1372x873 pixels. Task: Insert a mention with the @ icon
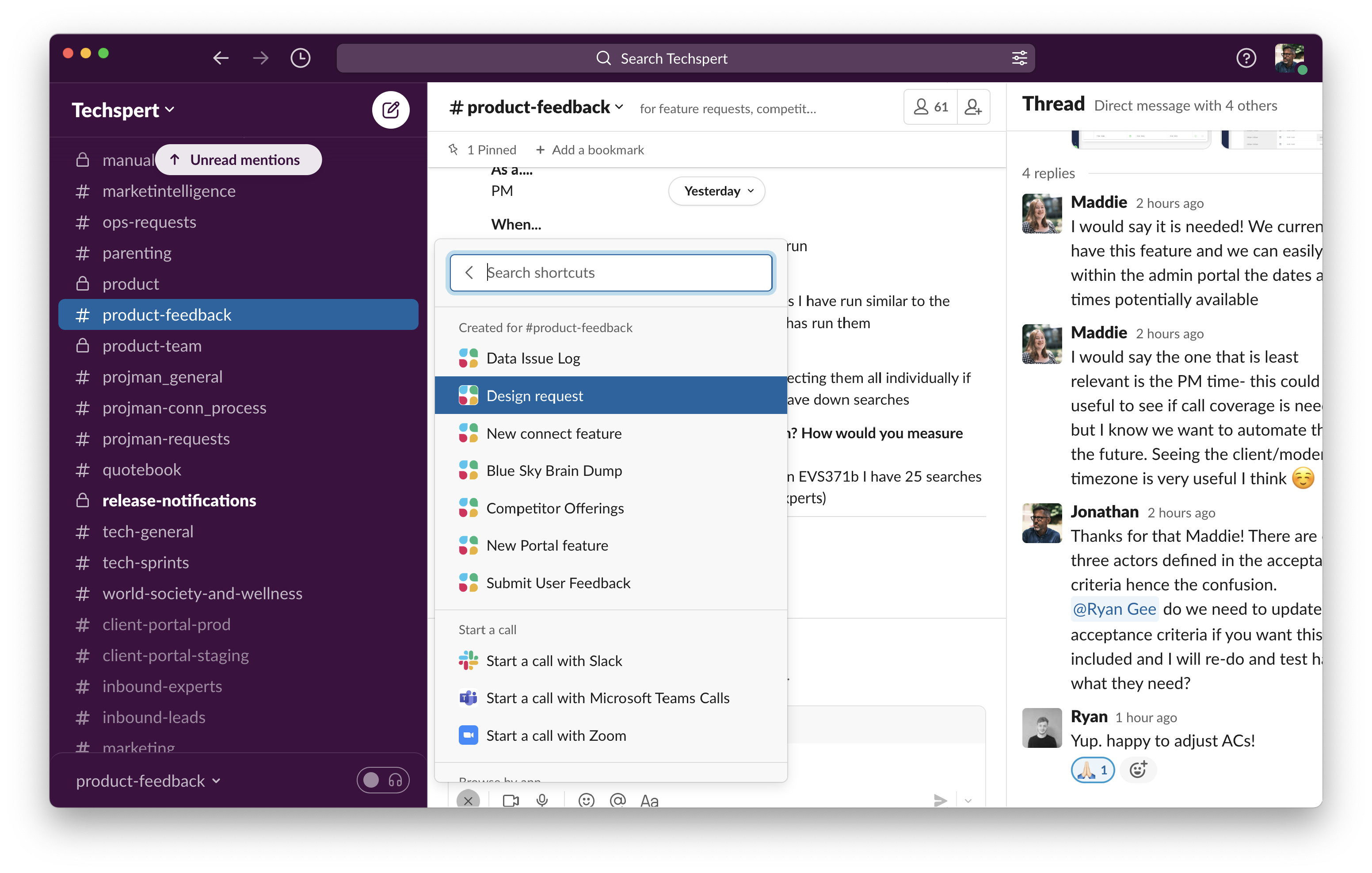coord(617,800)
